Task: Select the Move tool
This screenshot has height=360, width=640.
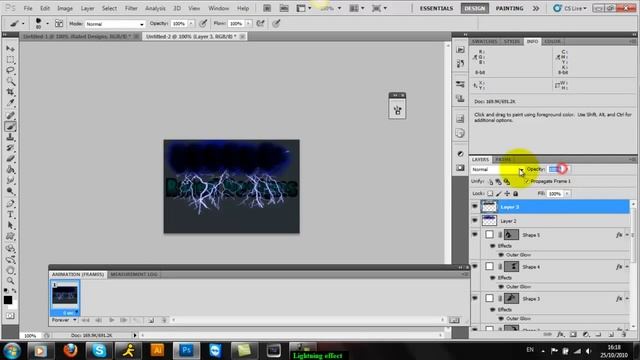Action: (x=10, y=49)
